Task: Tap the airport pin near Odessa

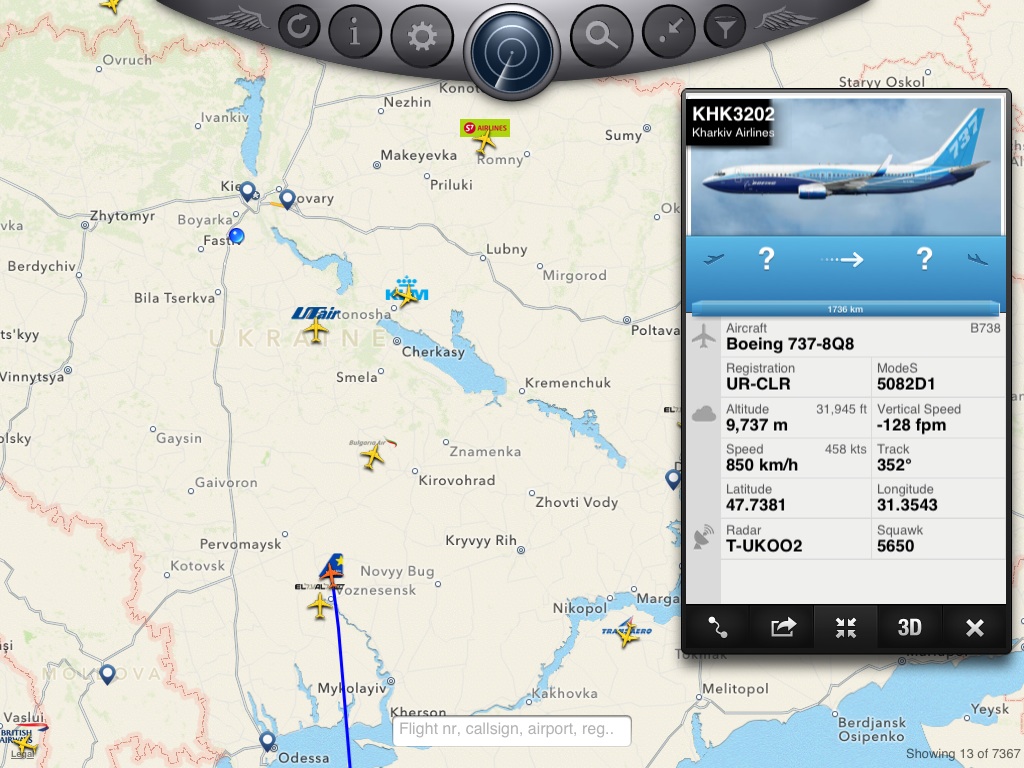Action: pyautogui.click(x=266, y=741)
